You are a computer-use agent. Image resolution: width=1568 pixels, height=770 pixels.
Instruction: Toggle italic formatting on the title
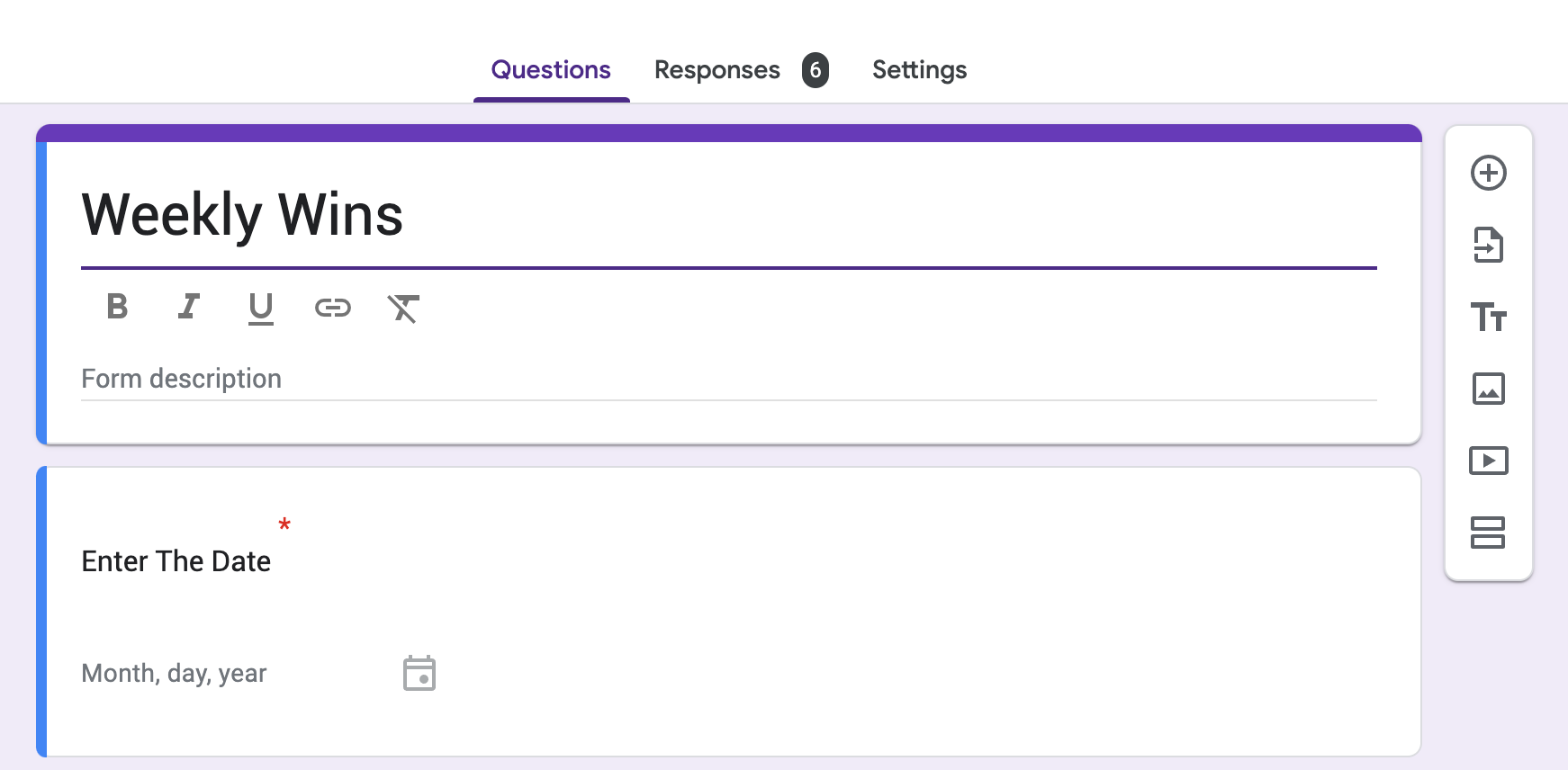pyautogui.click(x=188, y=307)
